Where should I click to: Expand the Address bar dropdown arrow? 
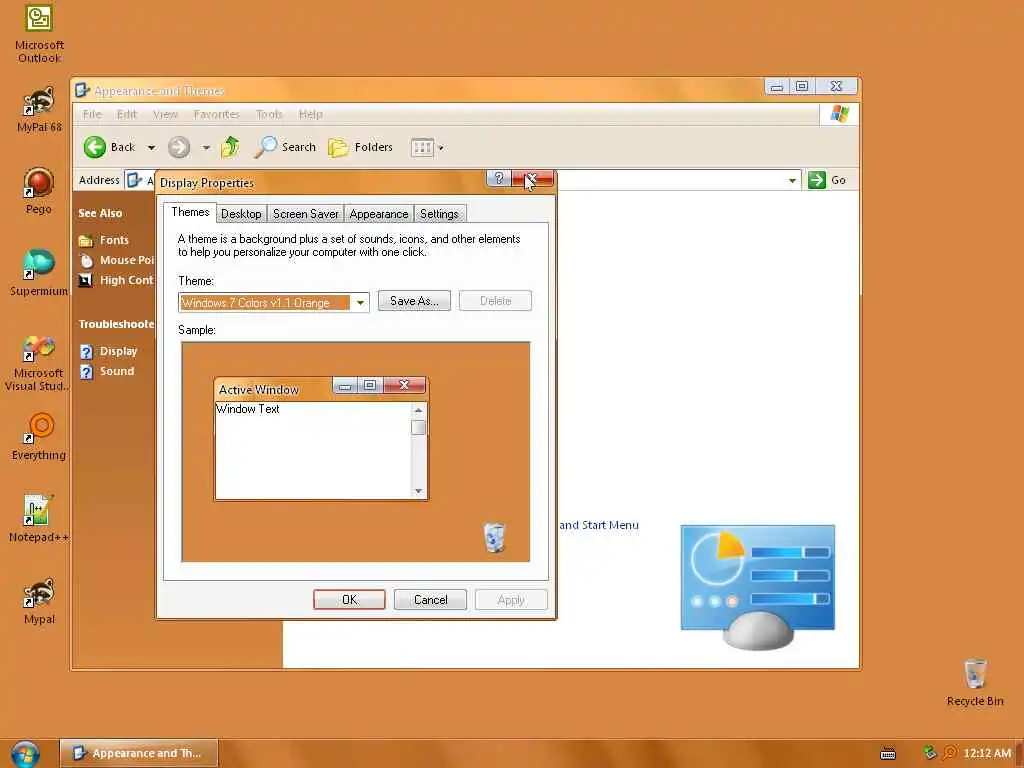coord(792,180)
